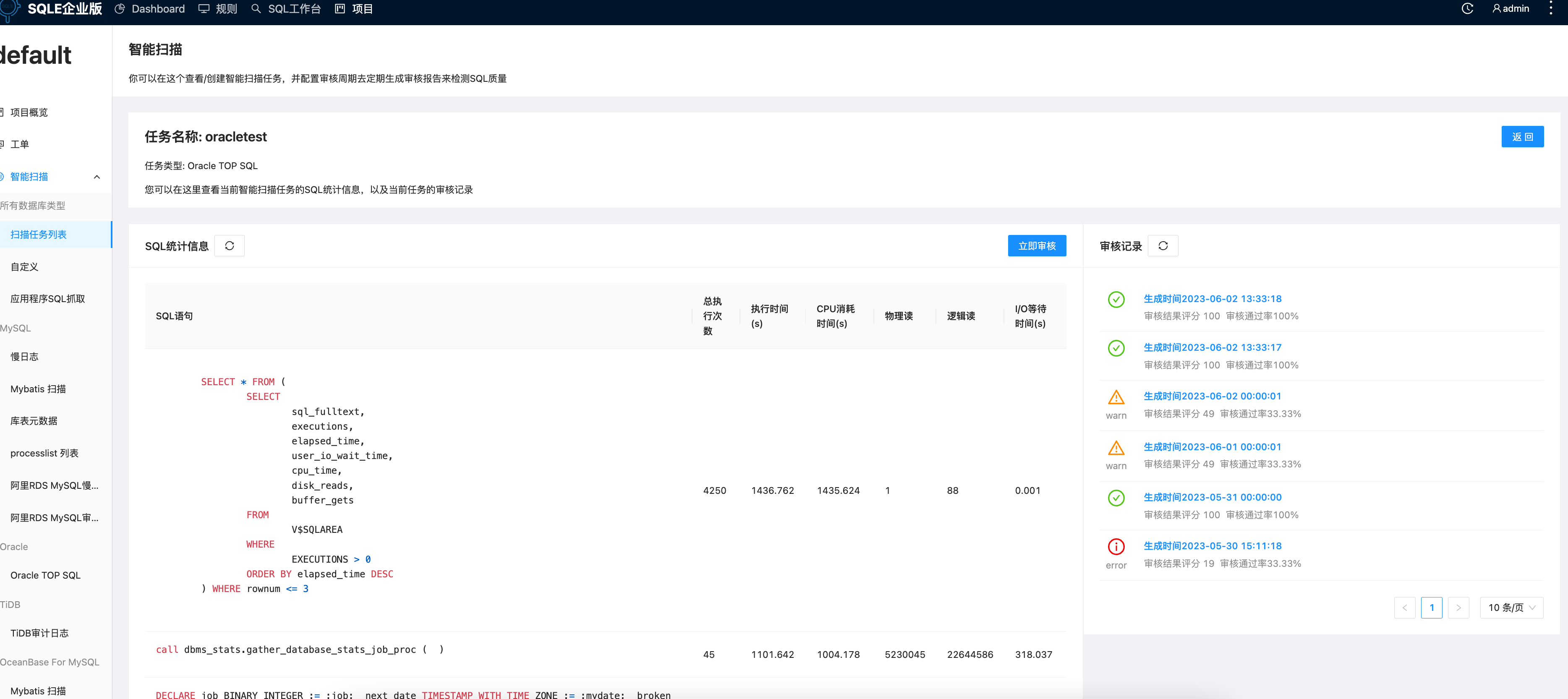Open the 项目 menu in top bar

(x=362, y=8)
